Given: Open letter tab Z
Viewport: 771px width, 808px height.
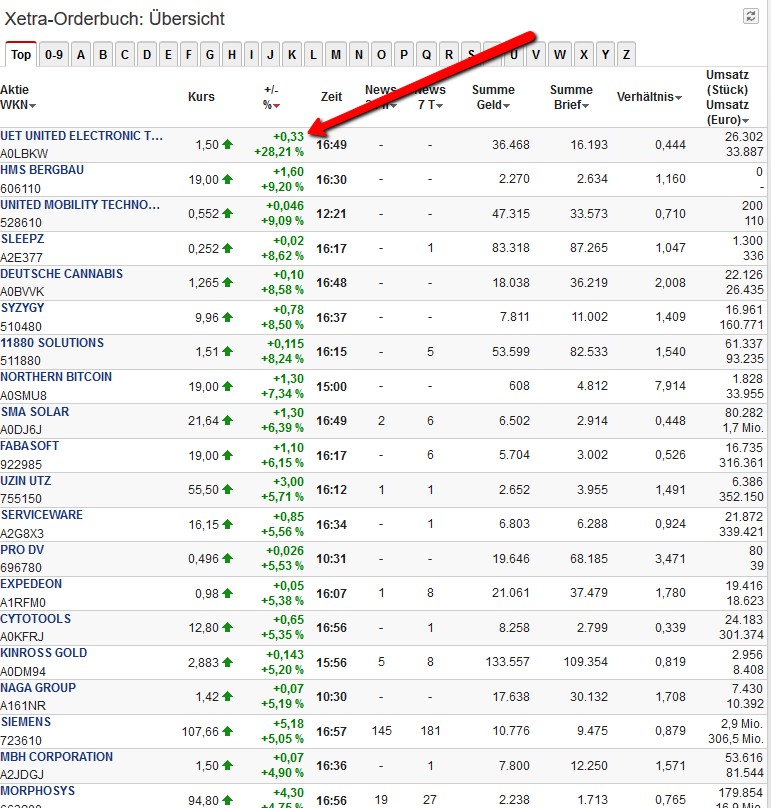Looking at the screenshot, I should pyautogui.click(x=626, y=54).
